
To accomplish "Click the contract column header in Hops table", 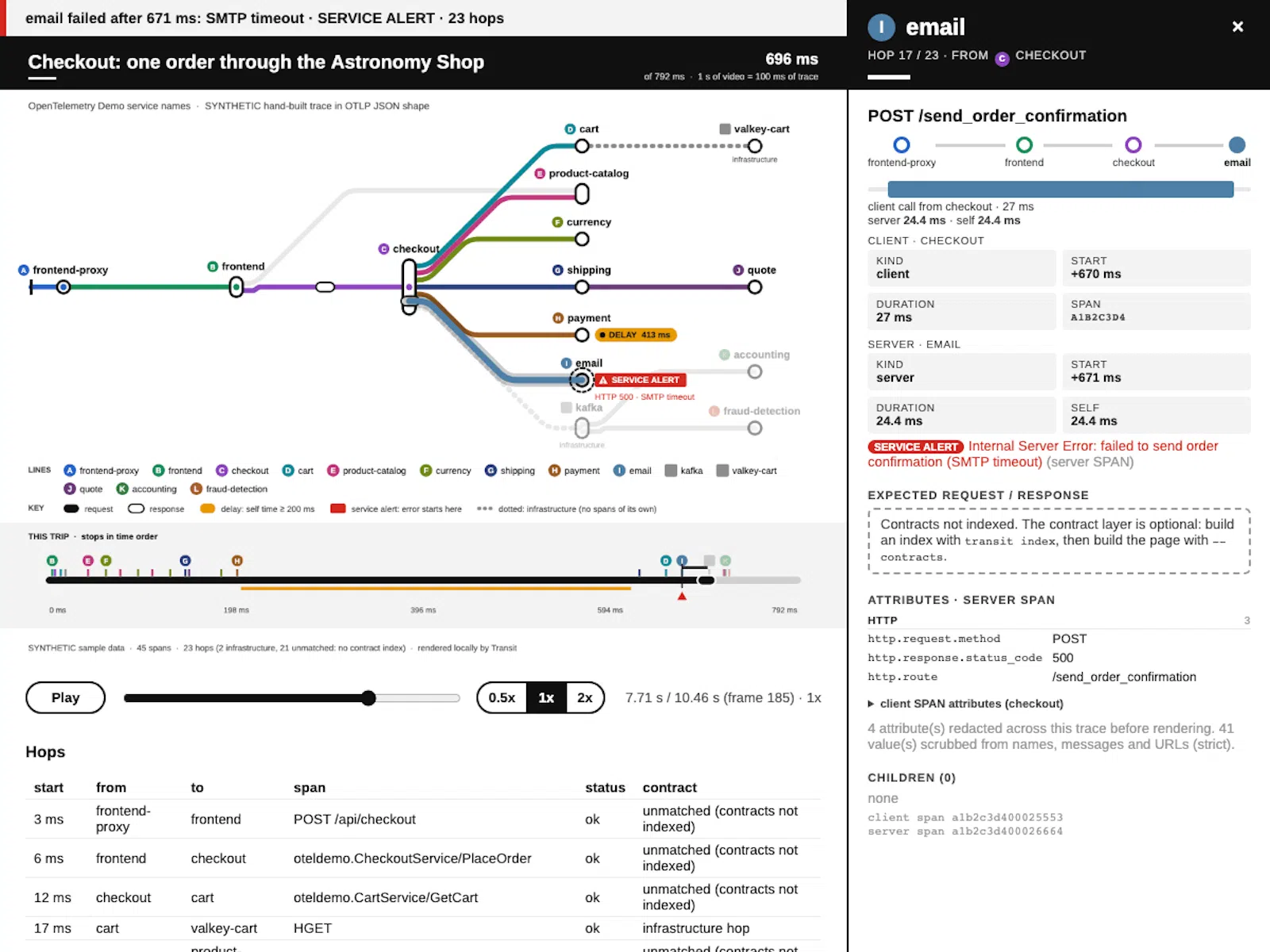I will (x=669, y=788).
